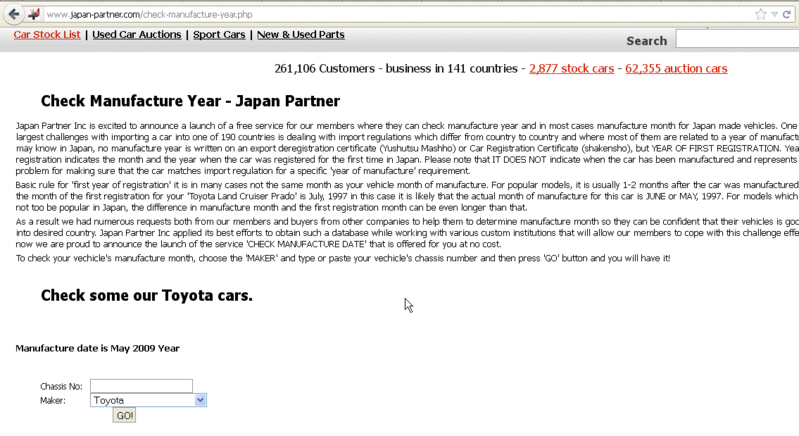Open the 2,877 stock cars link
The image size is (799, 436).
571,69
